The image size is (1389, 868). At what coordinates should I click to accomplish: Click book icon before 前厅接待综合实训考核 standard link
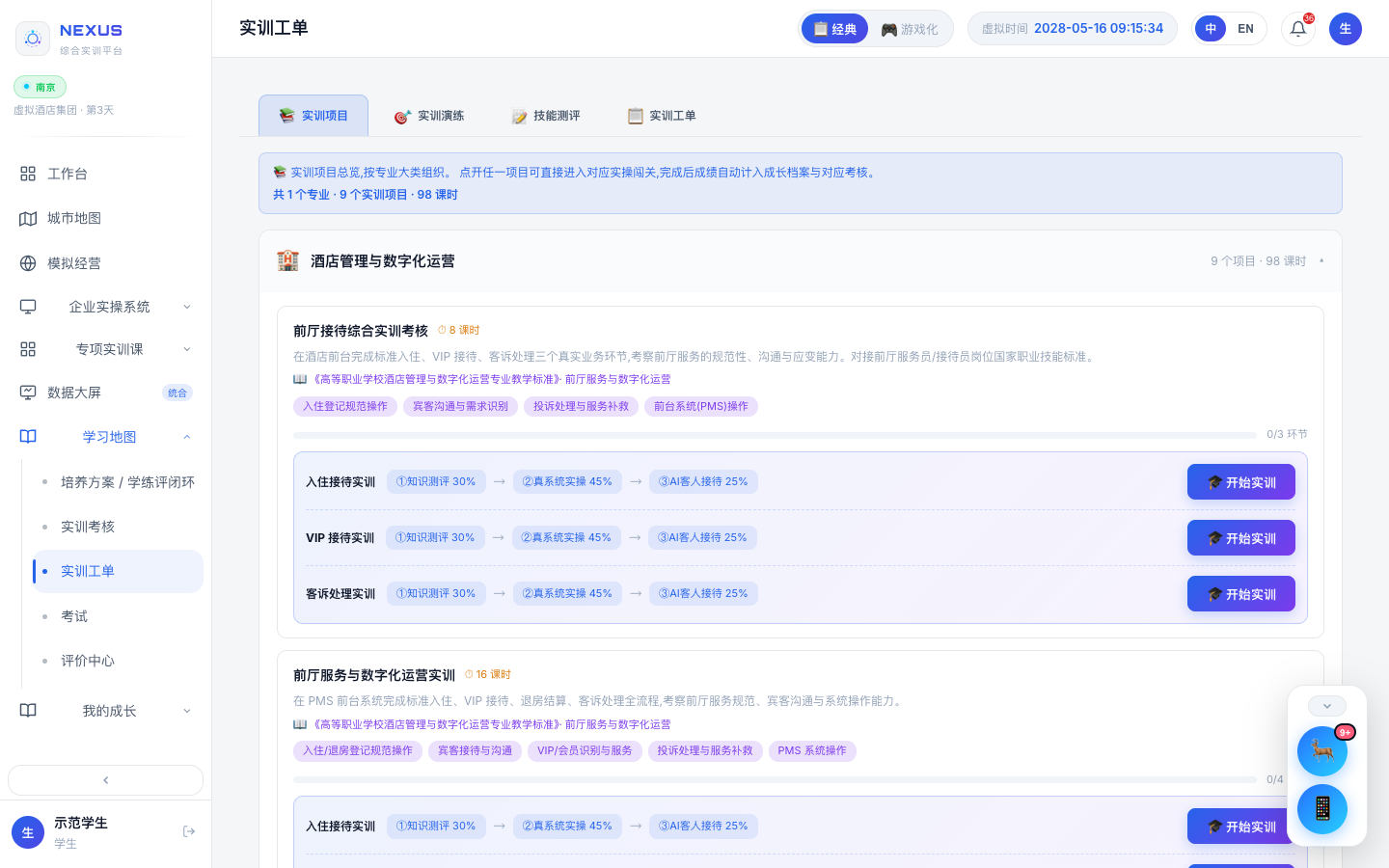point(300,379)
